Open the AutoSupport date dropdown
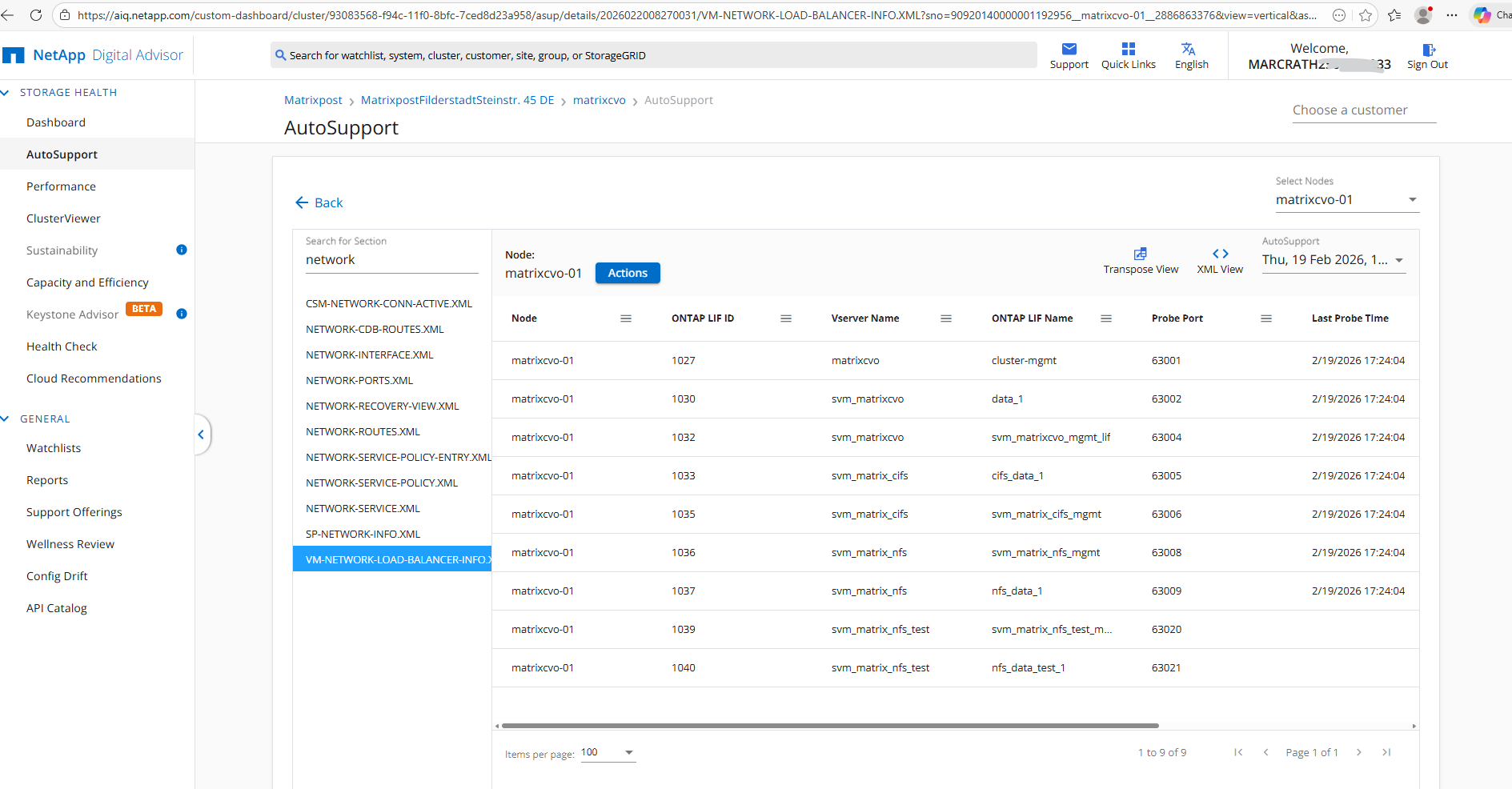Image resolution: width=1512 pixels, height=789 pixels. (1398, 260)
